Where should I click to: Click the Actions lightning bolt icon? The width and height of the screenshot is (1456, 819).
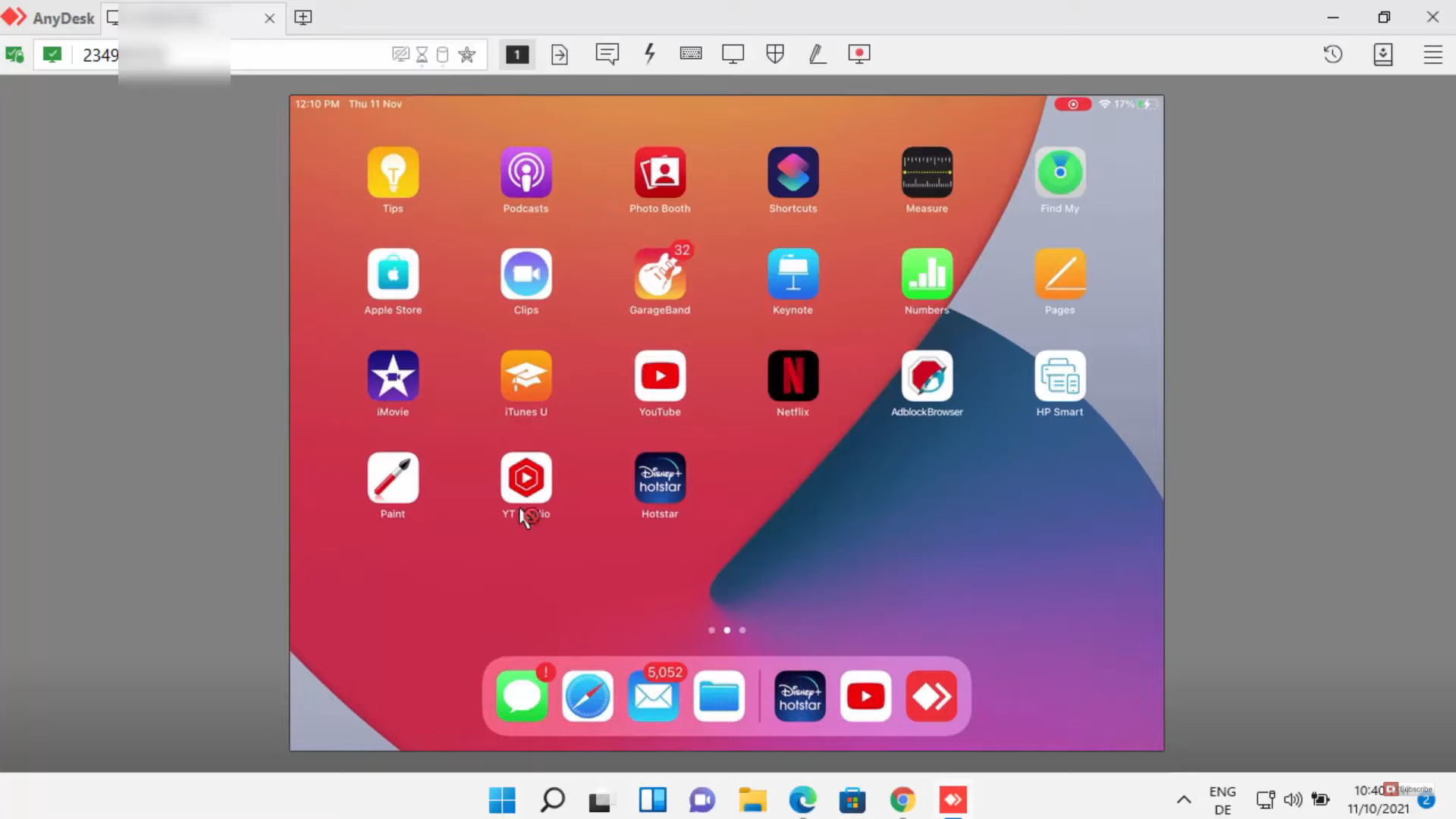tap(650, 54)
